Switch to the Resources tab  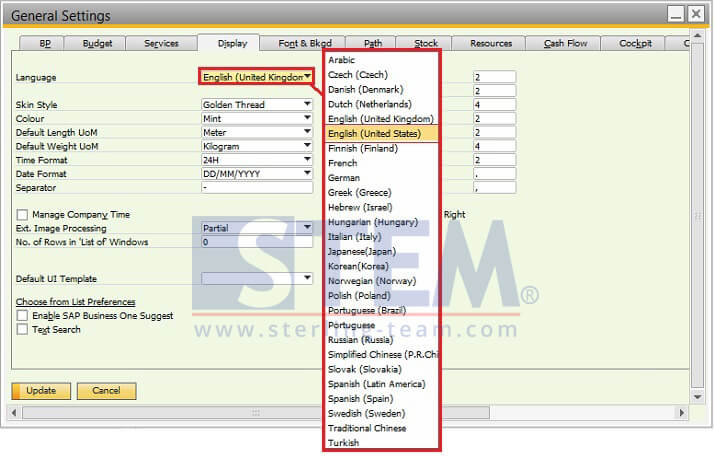coord(490,43)
